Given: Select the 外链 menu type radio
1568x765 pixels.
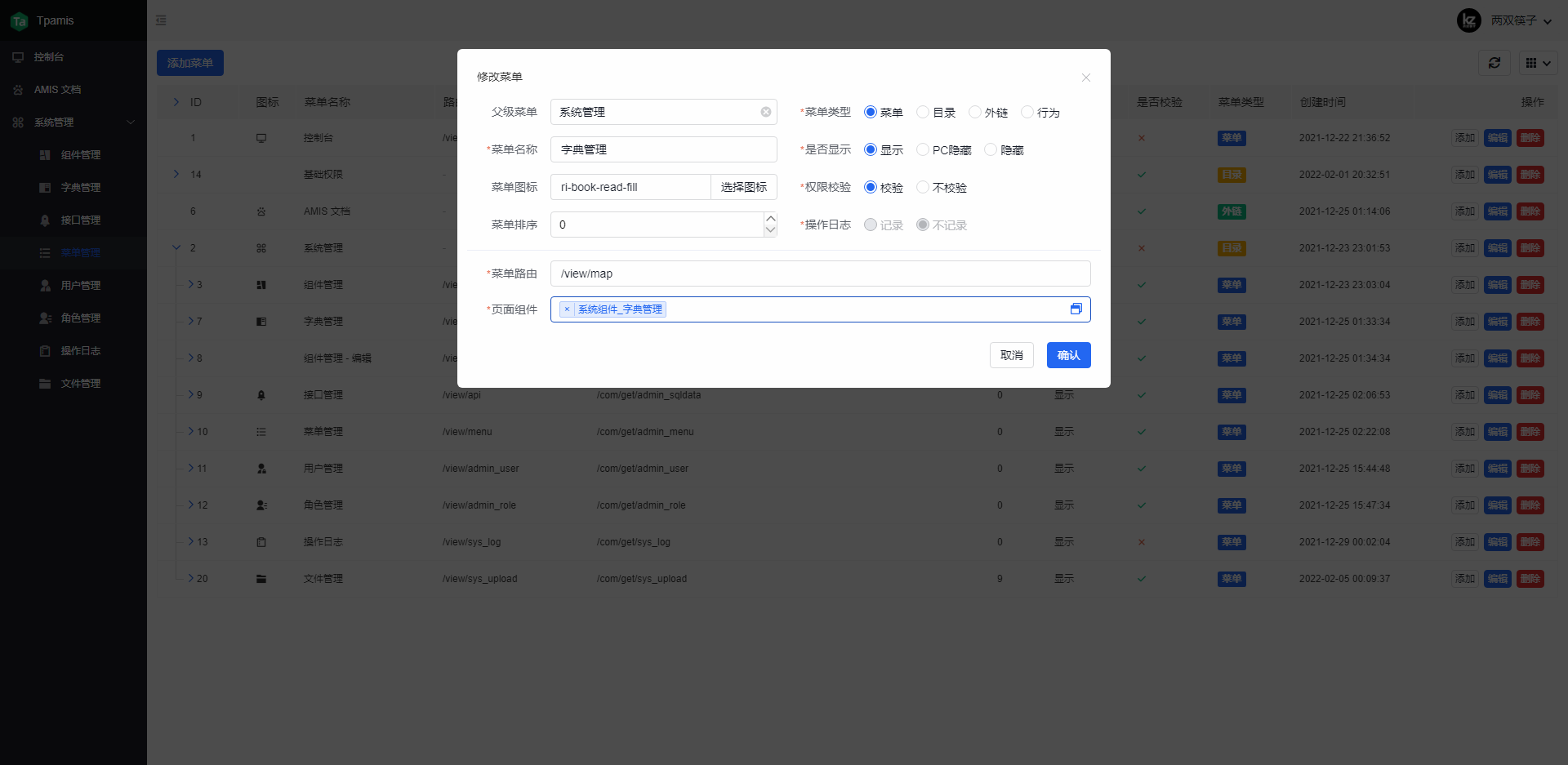Looking at the screenshot, I should (975, 112).
